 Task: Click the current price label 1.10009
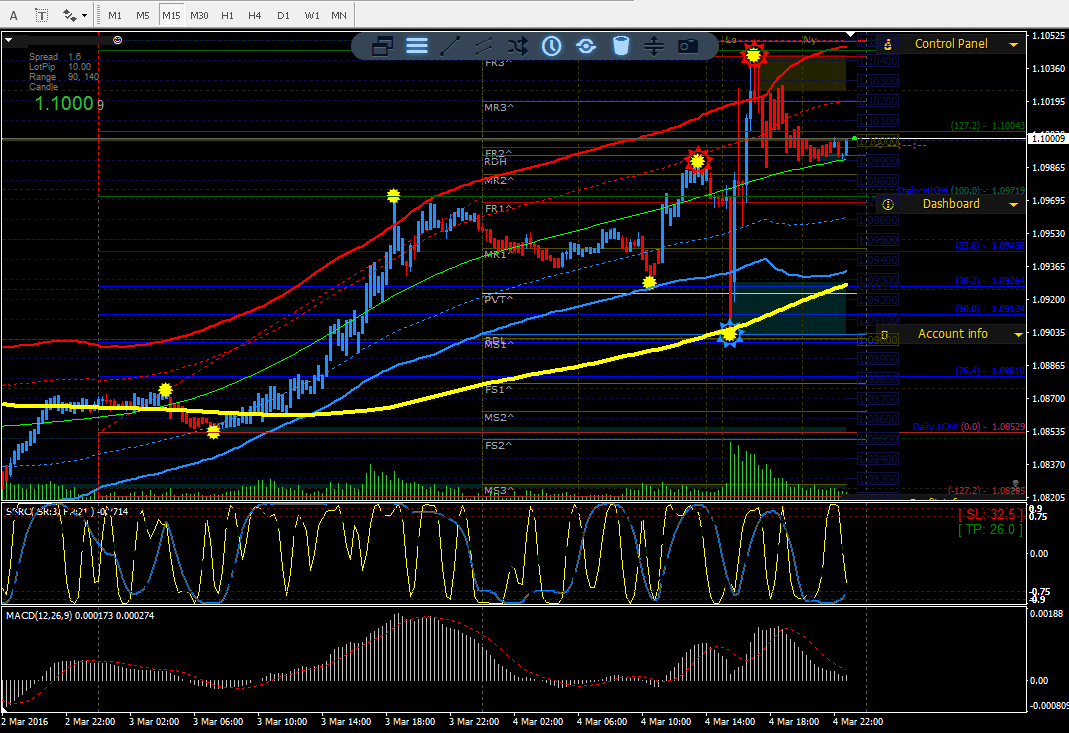point(1048,138)
